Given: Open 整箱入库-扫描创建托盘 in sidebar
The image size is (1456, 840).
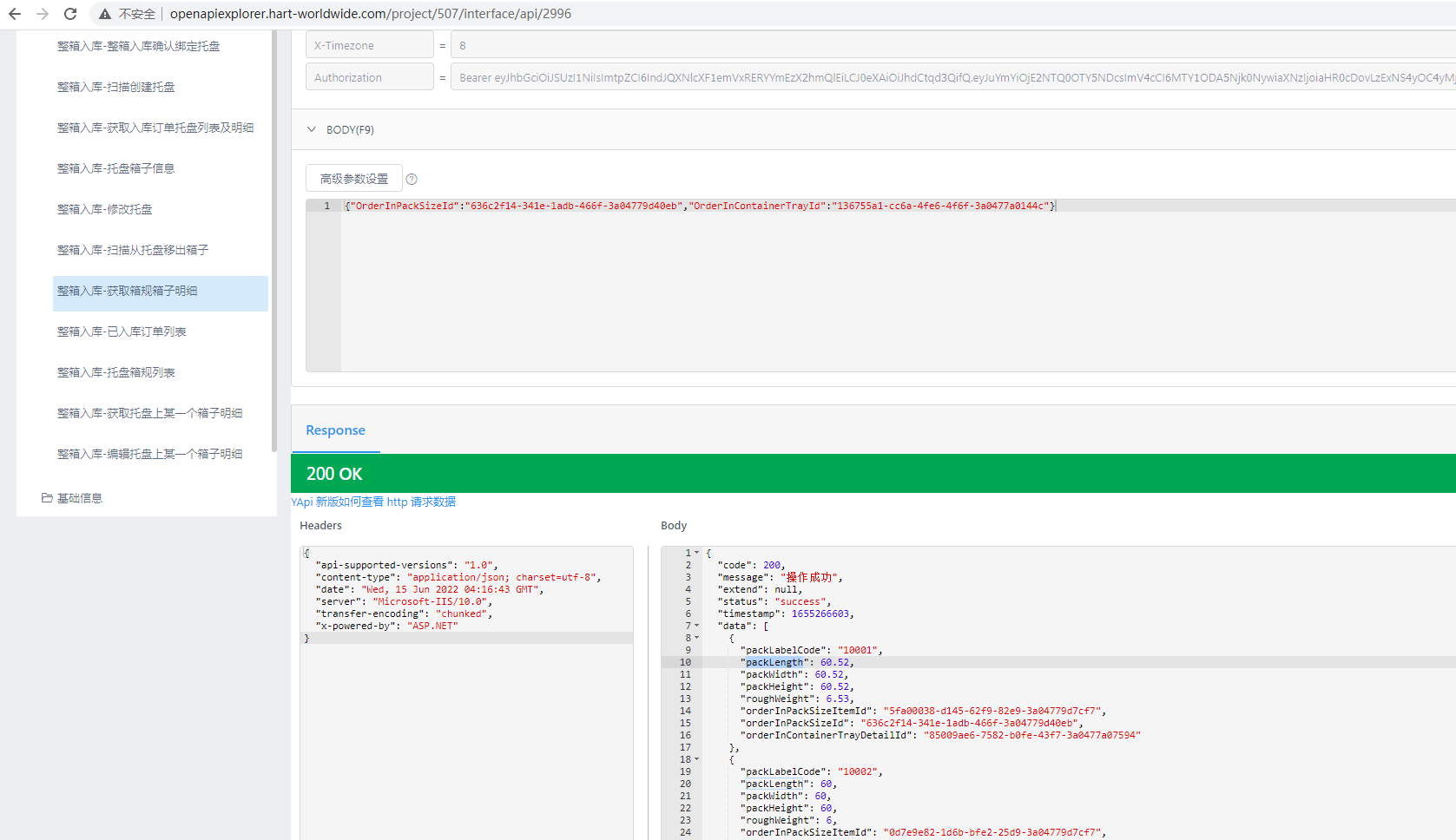Looking at the screenshot, I should (x=116, y=87).
